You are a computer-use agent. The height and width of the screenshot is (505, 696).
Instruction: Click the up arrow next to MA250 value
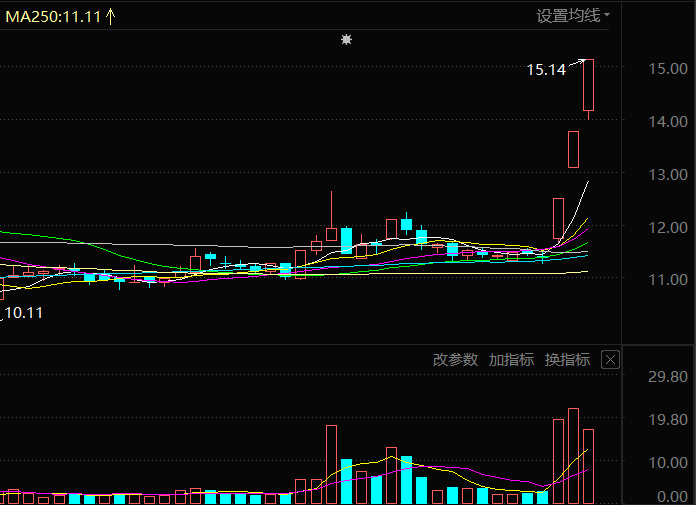pyautogui.click(x=111, y=16)
